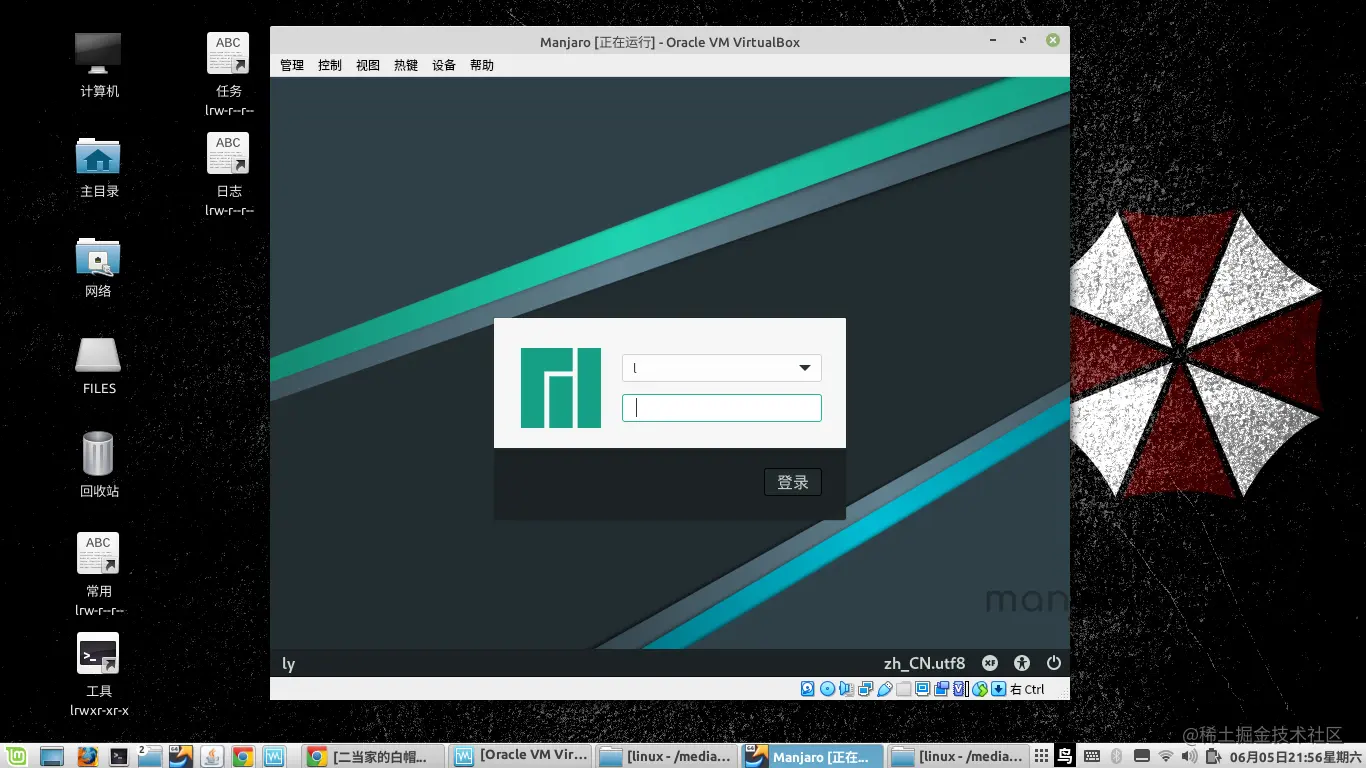Open the XF session chooser icon
This screenshot has height=768, width=1366.
tap(989, 663)
